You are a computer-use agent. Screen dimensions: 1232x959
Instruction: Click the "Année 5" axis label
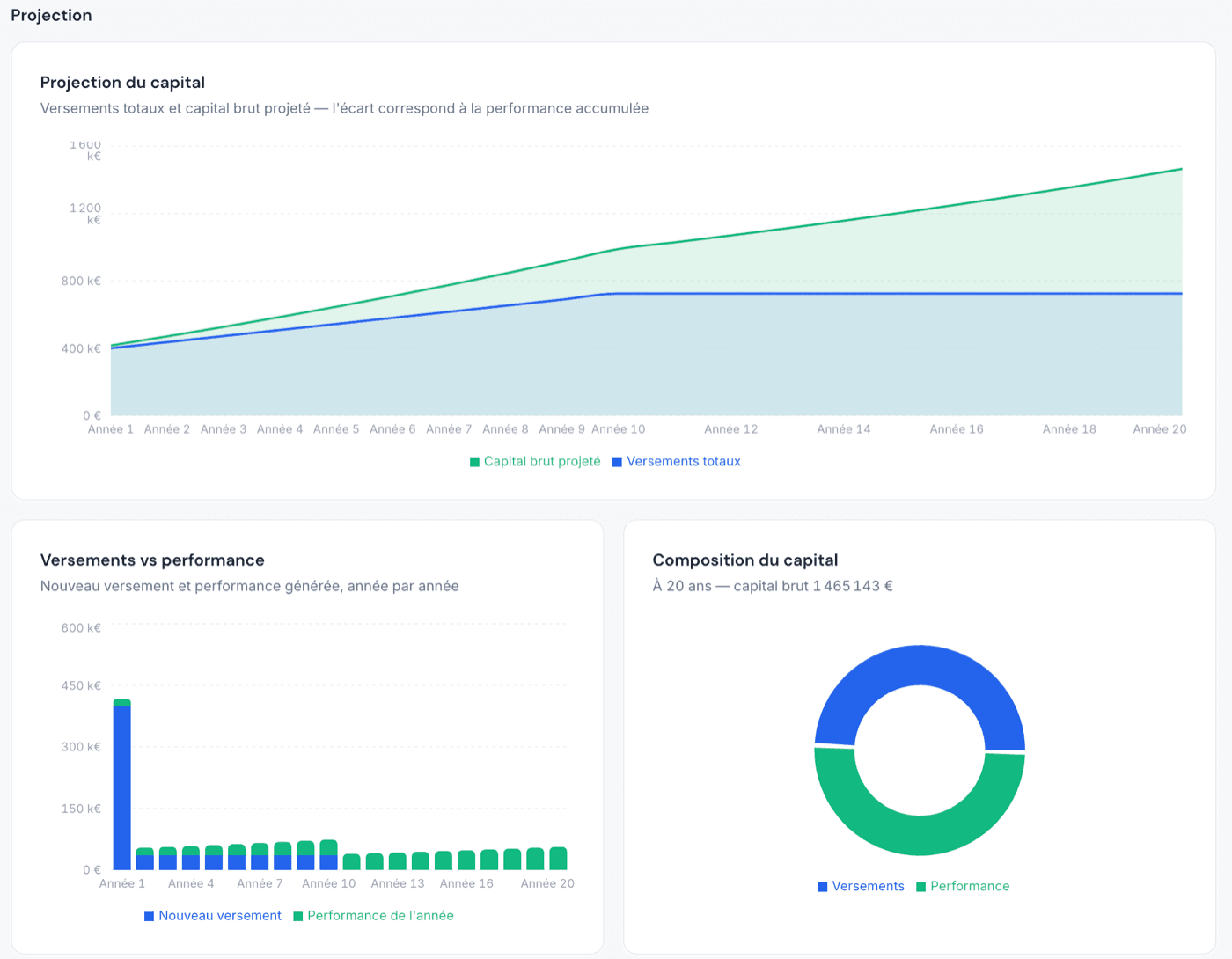tap(336, 429)
